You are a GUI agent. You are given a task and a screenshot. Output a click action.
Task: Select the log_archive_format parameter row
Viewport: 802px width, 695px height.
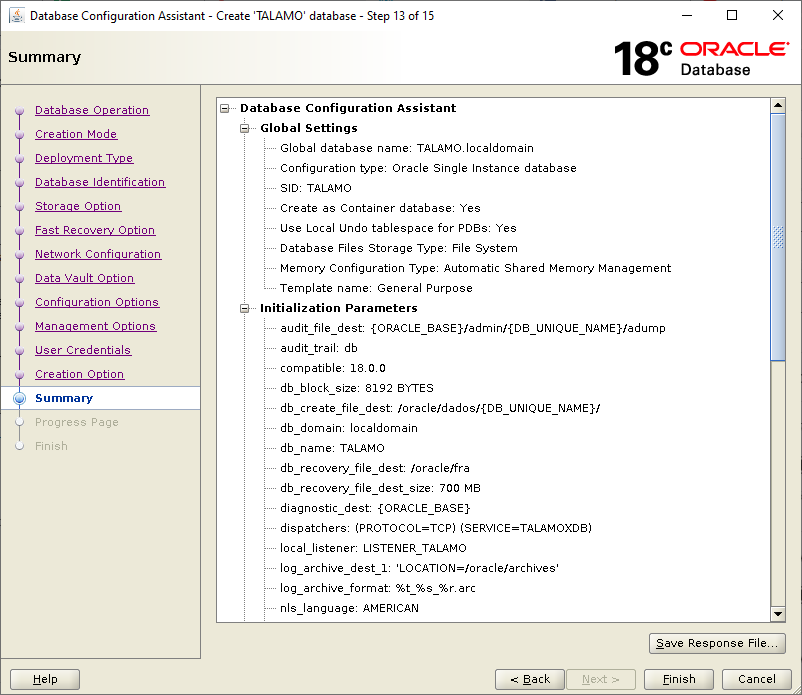(x=377, y=588)
